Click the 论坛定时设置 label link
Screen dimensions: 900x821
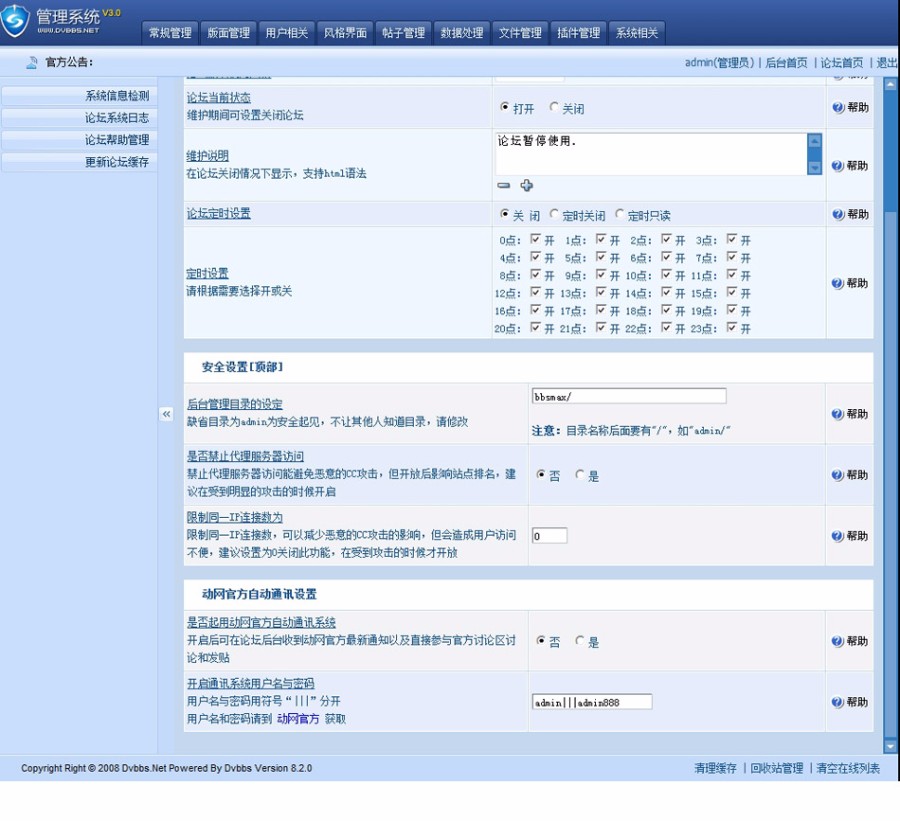click(x=218, y=214)
